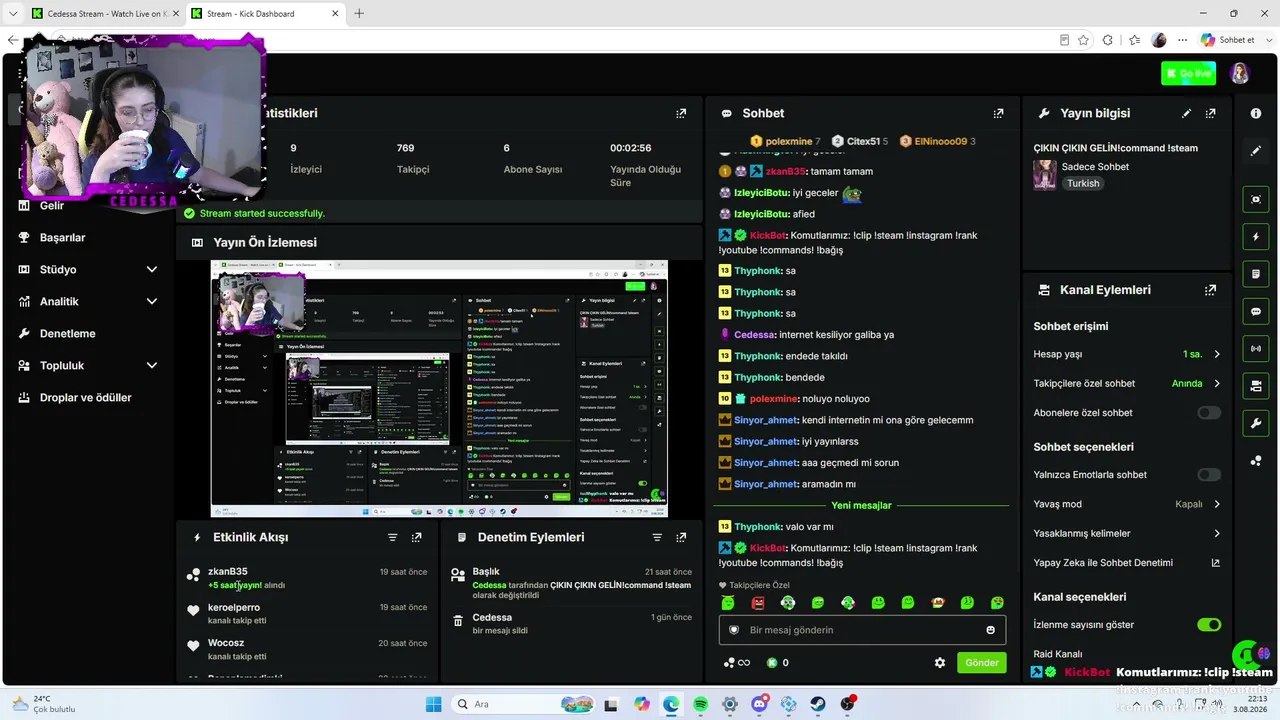The image size is (1280, 720).
Task: Click the Turkish language tag
Action: (x=1083, y=184)
